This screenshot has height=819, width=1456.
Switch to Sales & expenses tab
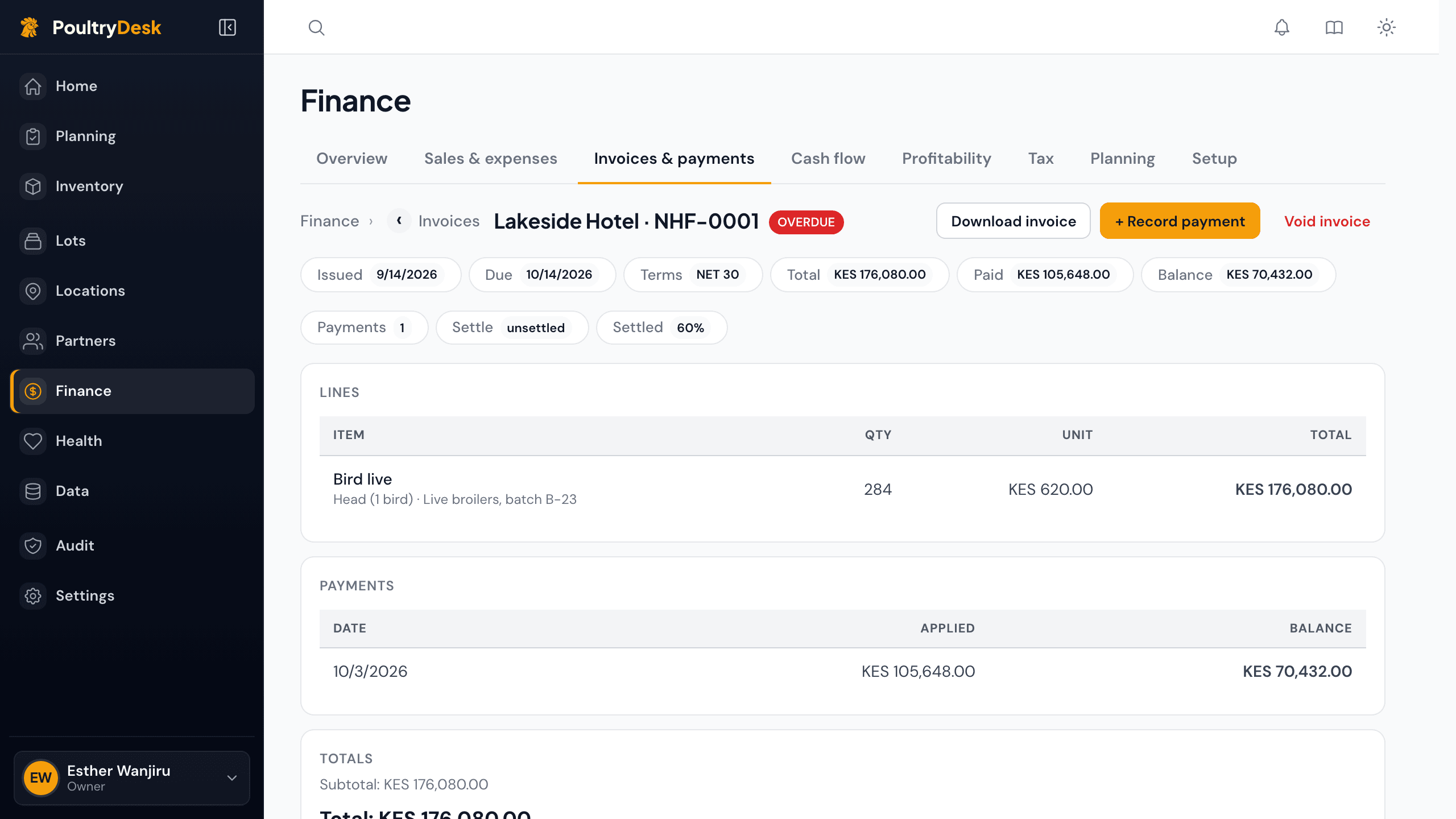click(490, 159)
